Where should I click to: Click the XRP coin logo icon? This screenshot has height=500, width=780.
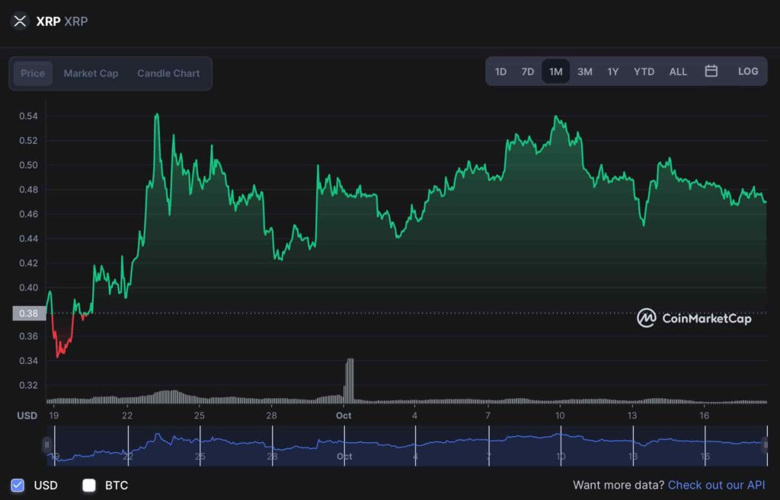point(20,21)
